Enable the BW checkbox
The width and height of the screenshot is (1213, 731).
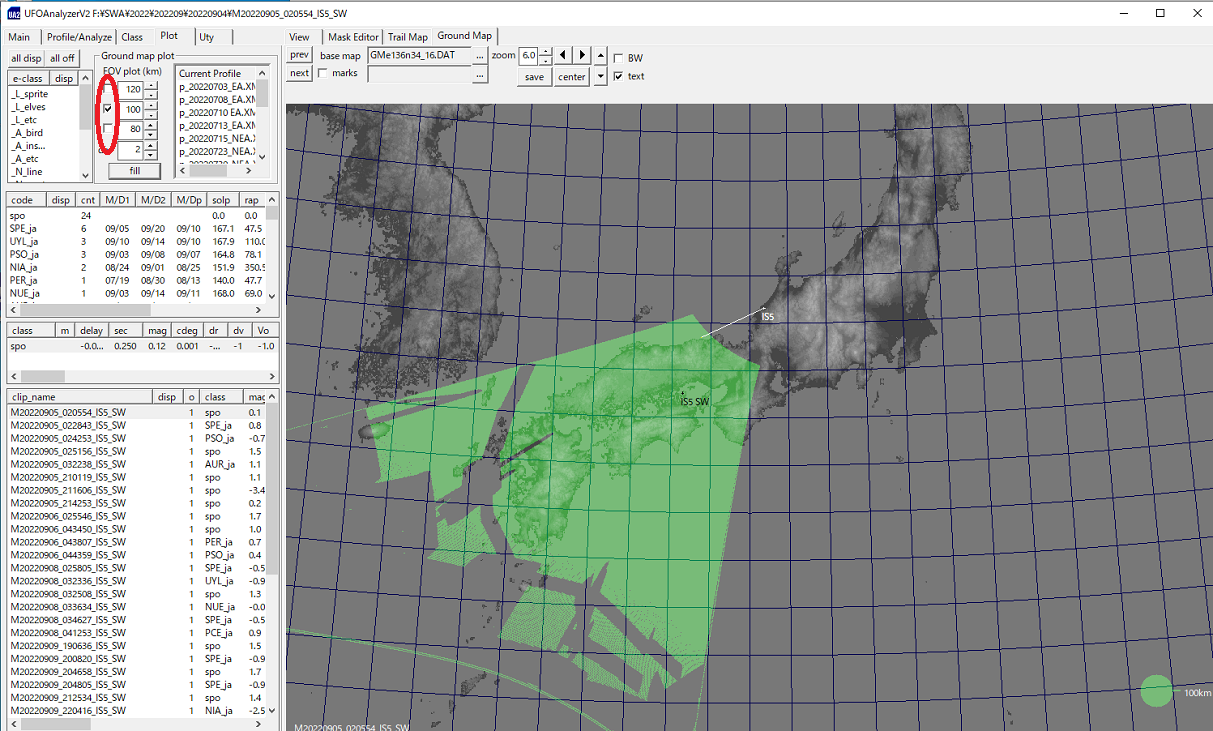(619, 58)
